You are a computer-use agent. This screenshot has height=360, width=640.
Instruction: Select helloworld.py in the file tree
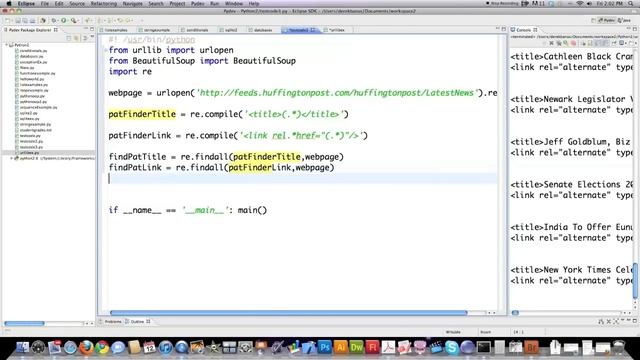click(x=31, y=79)
